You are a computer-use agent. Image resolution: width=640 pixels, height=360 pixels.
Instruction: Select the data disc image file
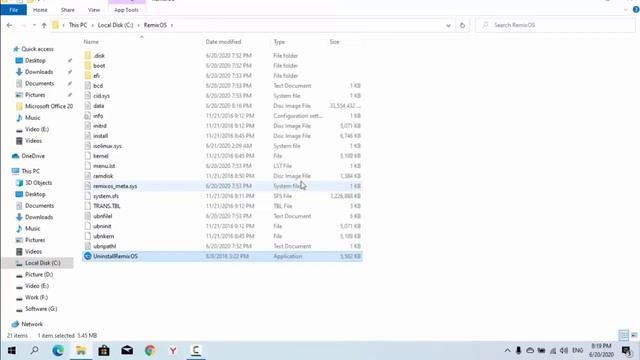click(222, 106)
